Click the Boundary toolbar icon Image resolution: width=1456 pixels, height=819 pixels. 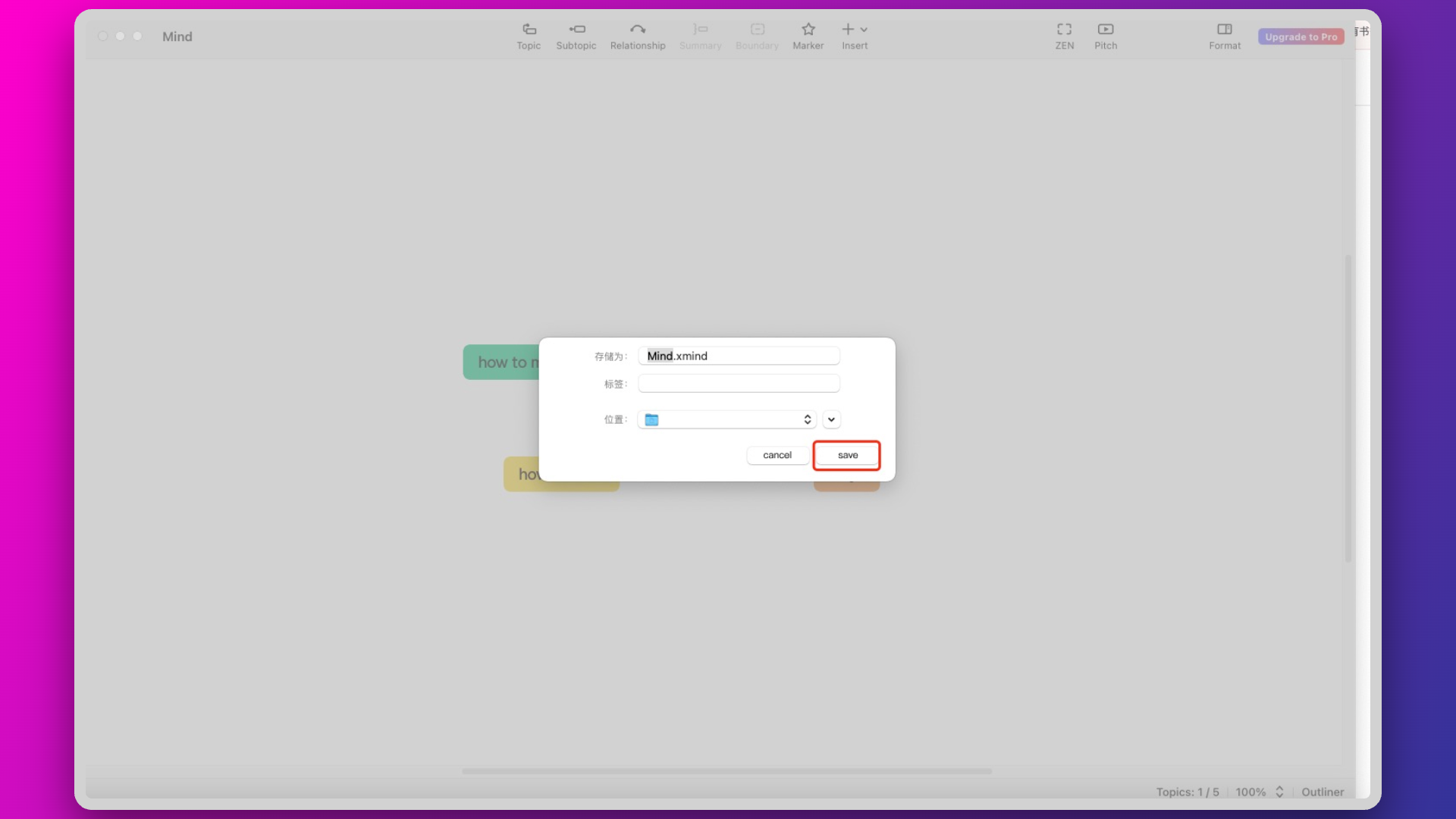757,36
